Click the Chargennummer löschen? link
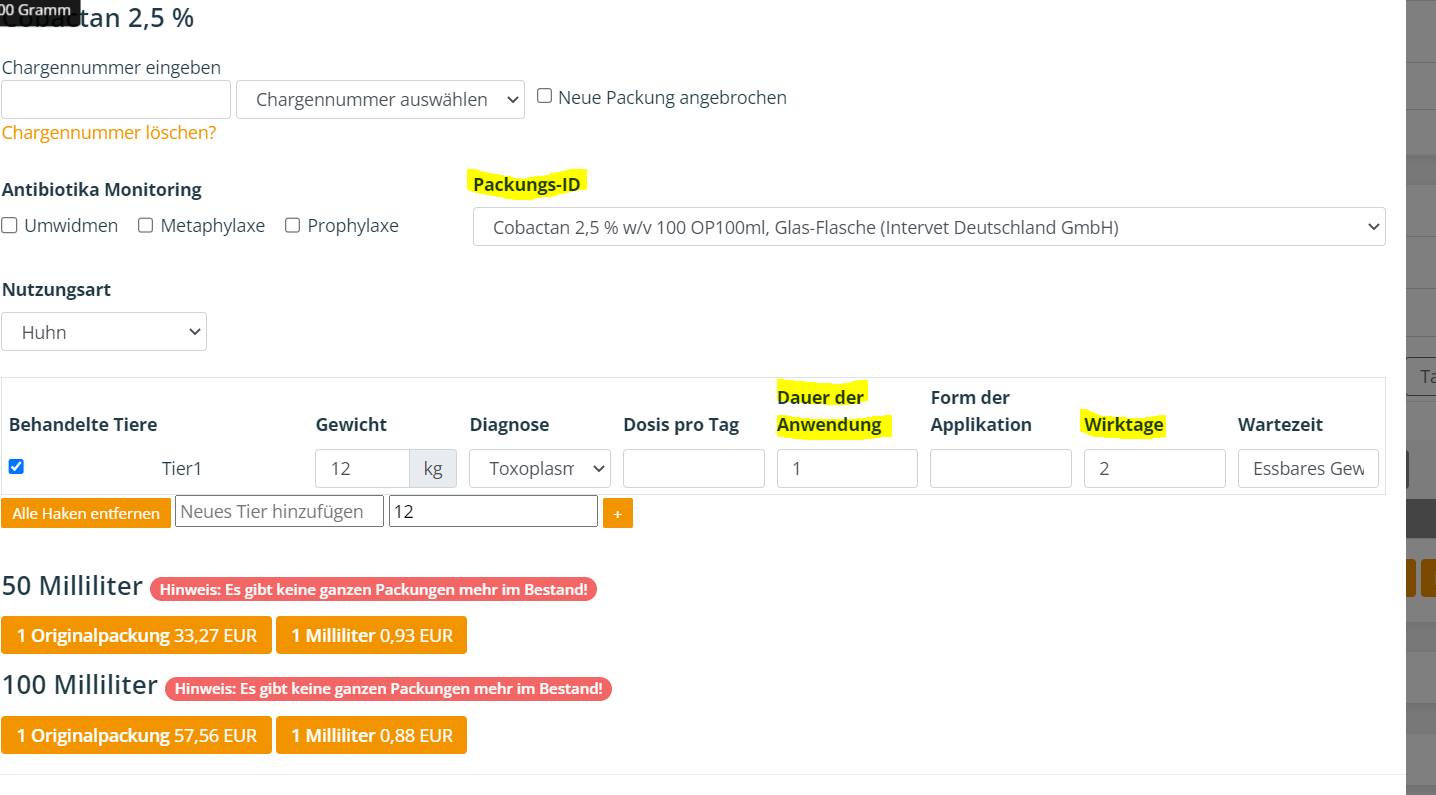 click(109, 132)
